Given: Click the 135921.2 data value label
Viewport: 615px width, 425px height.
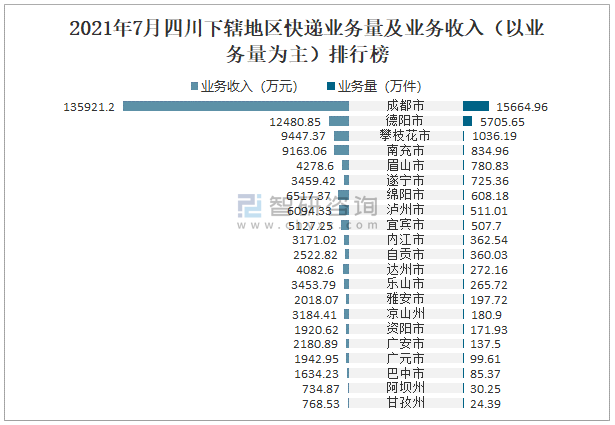Looking at the screenshot, I should 90,107.
